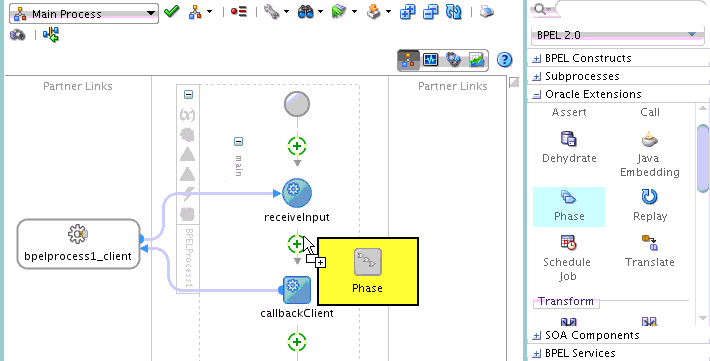Pick the Phase palette icon

(x=569, y=197)
